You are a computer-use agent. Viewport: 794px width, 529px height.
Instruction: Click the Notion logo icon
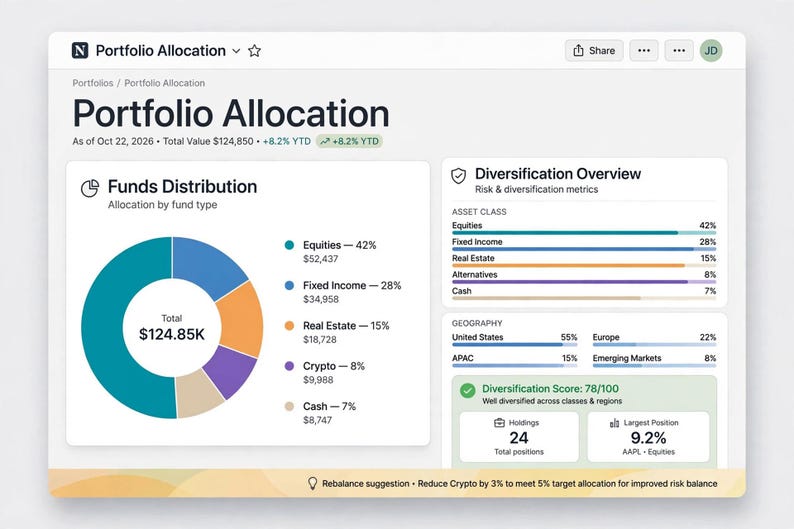(x=80, y=51)
